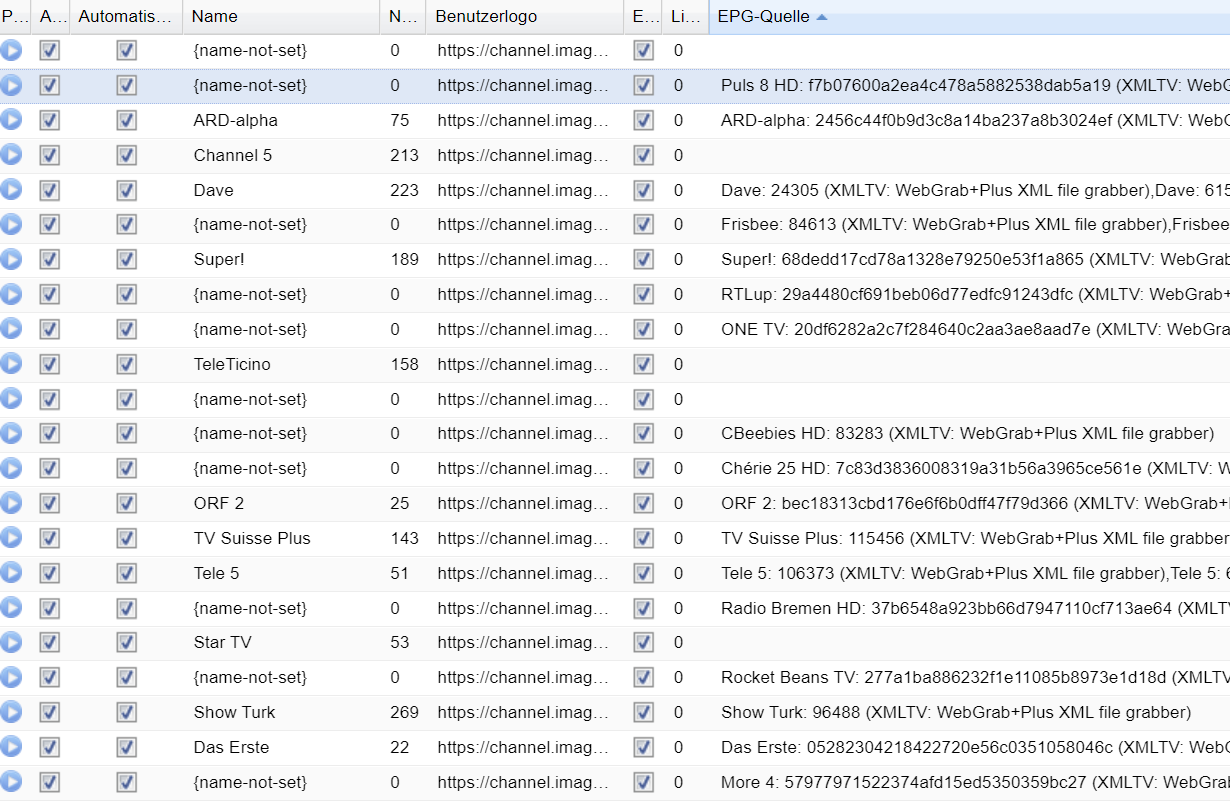Click the play icon for the Frisbee EPG row

[11, 225]
